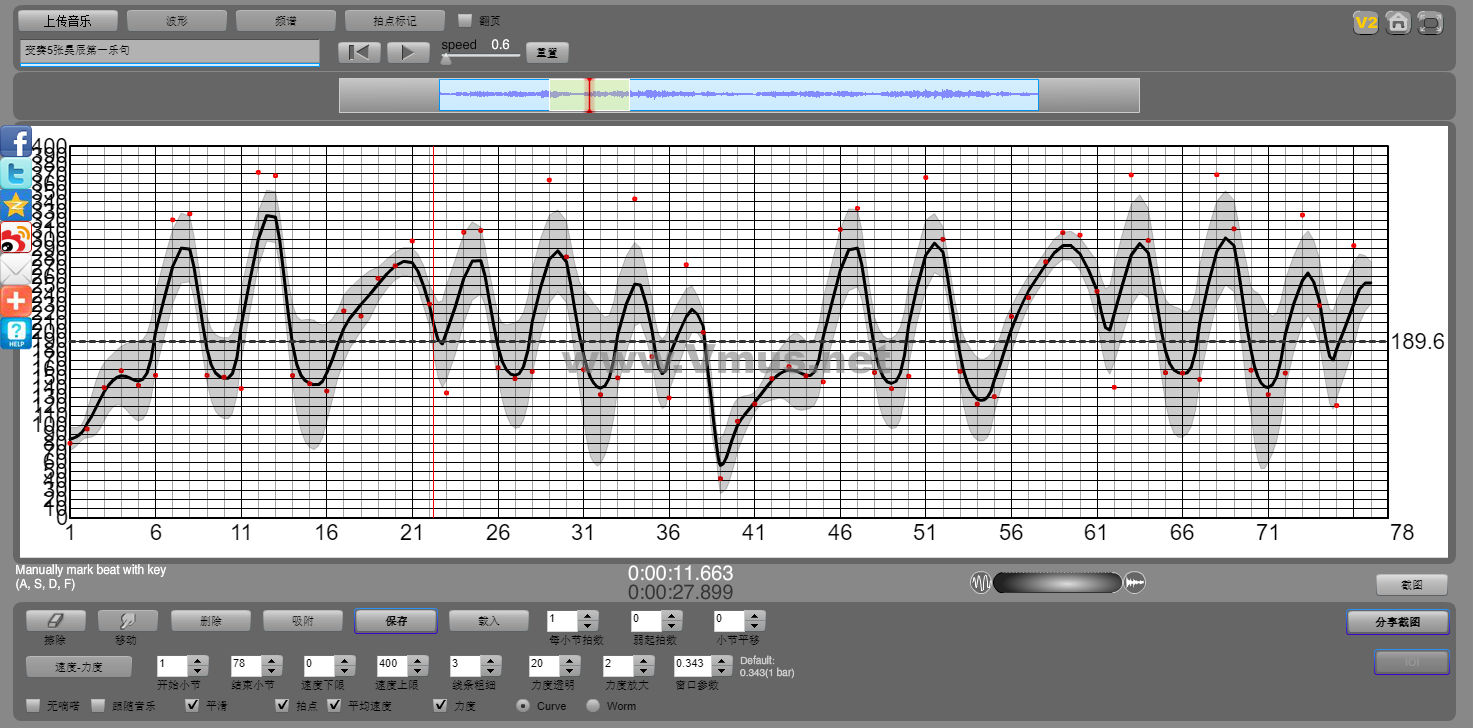
Task: Click the IOI button
Action: pyautogui.click(x=1412, y=662)
